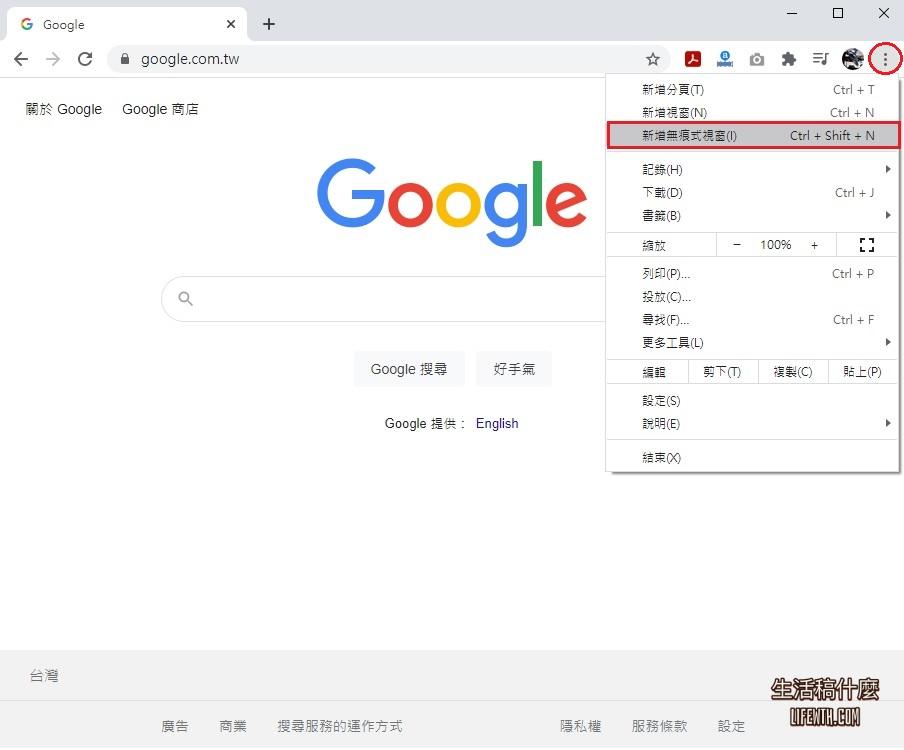Click the search magnifier icon in search box
Image resolution: width=904 pixels, height=750 pixels.
[186, 299]
